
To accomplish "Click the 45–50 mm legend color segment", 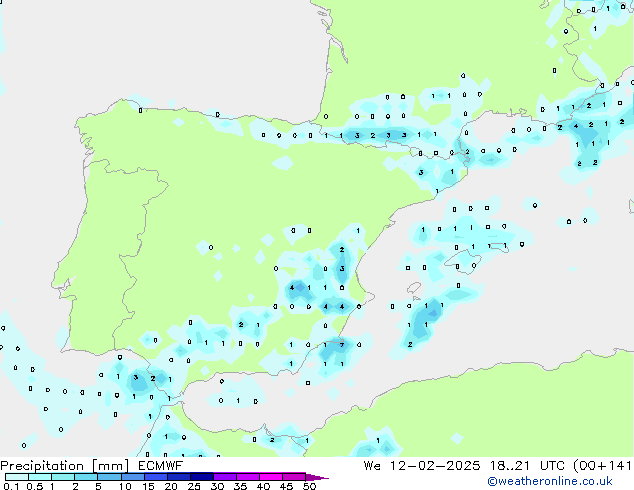I will [294, 477].
